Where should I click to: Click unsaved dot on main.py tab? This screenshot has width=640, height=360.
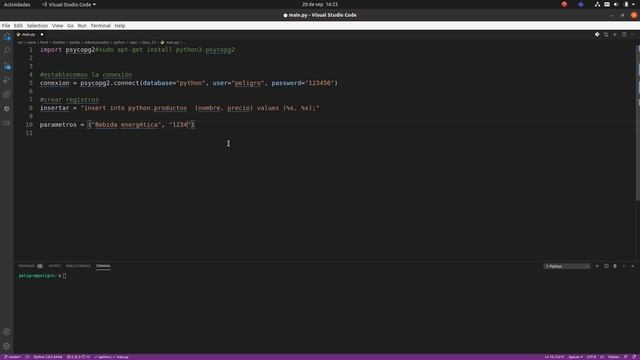(x=42, y=35)
